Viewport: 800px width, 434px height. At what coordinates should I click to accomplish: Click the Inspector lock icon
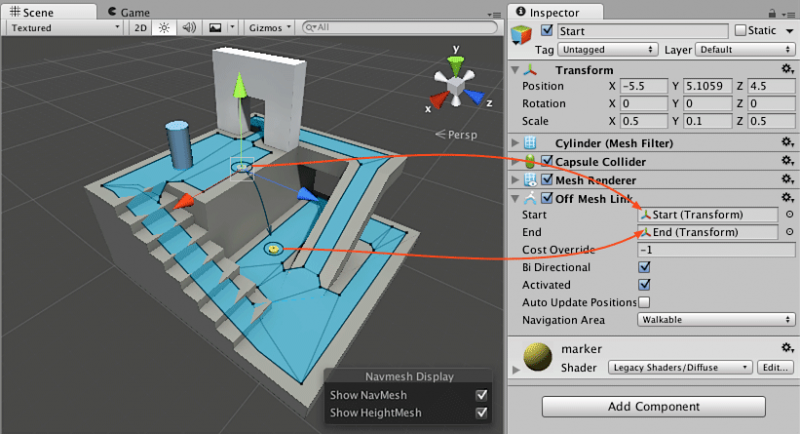pyautogui.click(x=772, y=13)
